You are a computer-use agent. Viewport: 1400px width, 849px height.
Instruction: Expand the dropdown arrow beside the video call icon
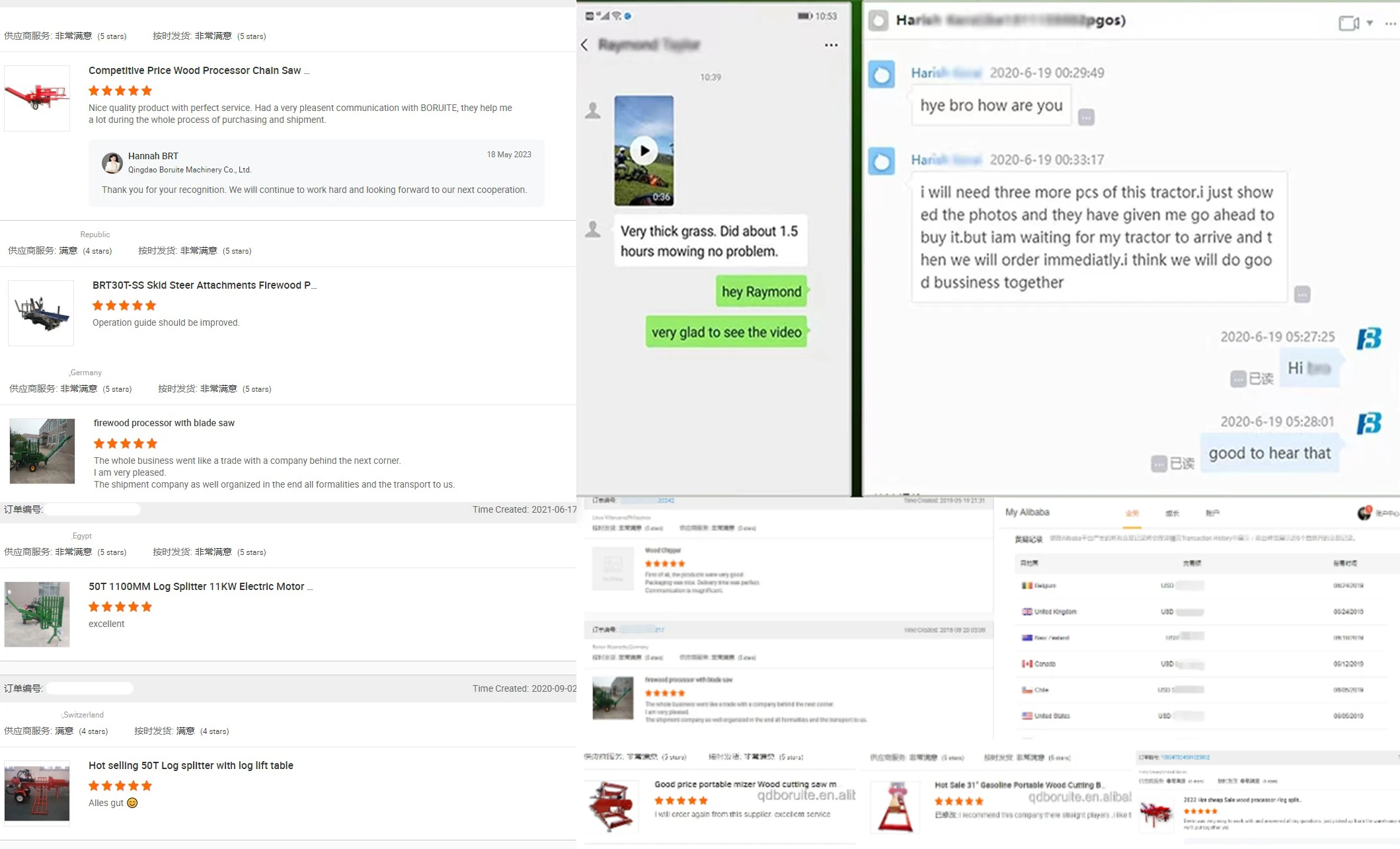1370,23
